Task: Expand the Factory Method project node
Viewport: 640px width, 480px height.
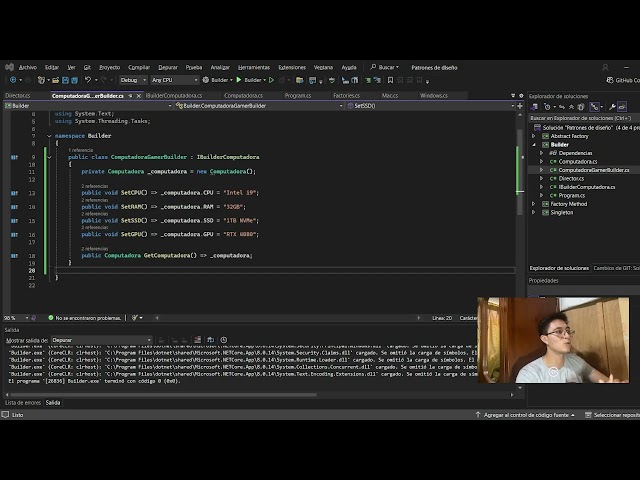Action: pos(534,204)
